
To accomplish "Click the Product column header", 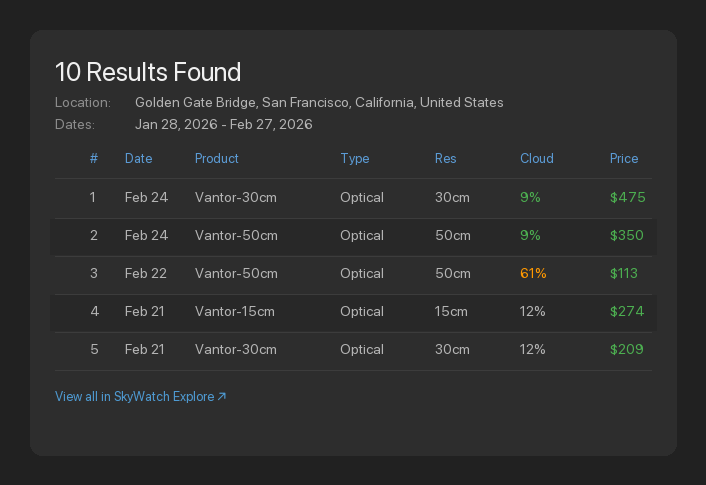I will point(217,158).
